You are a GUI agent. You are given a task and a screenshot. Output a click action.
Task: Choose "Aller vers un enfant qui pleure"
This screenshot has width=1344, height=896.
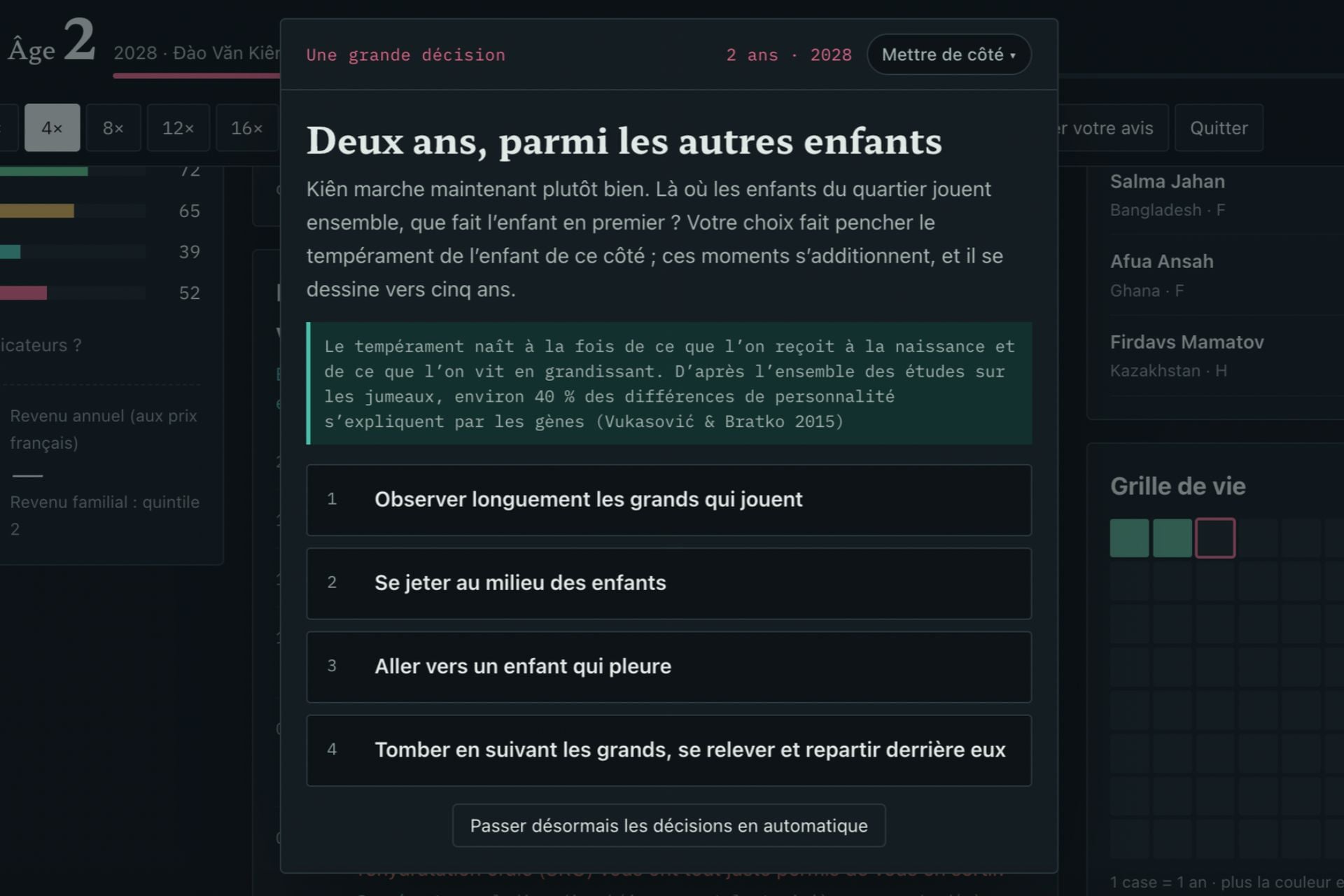[668, 666]
